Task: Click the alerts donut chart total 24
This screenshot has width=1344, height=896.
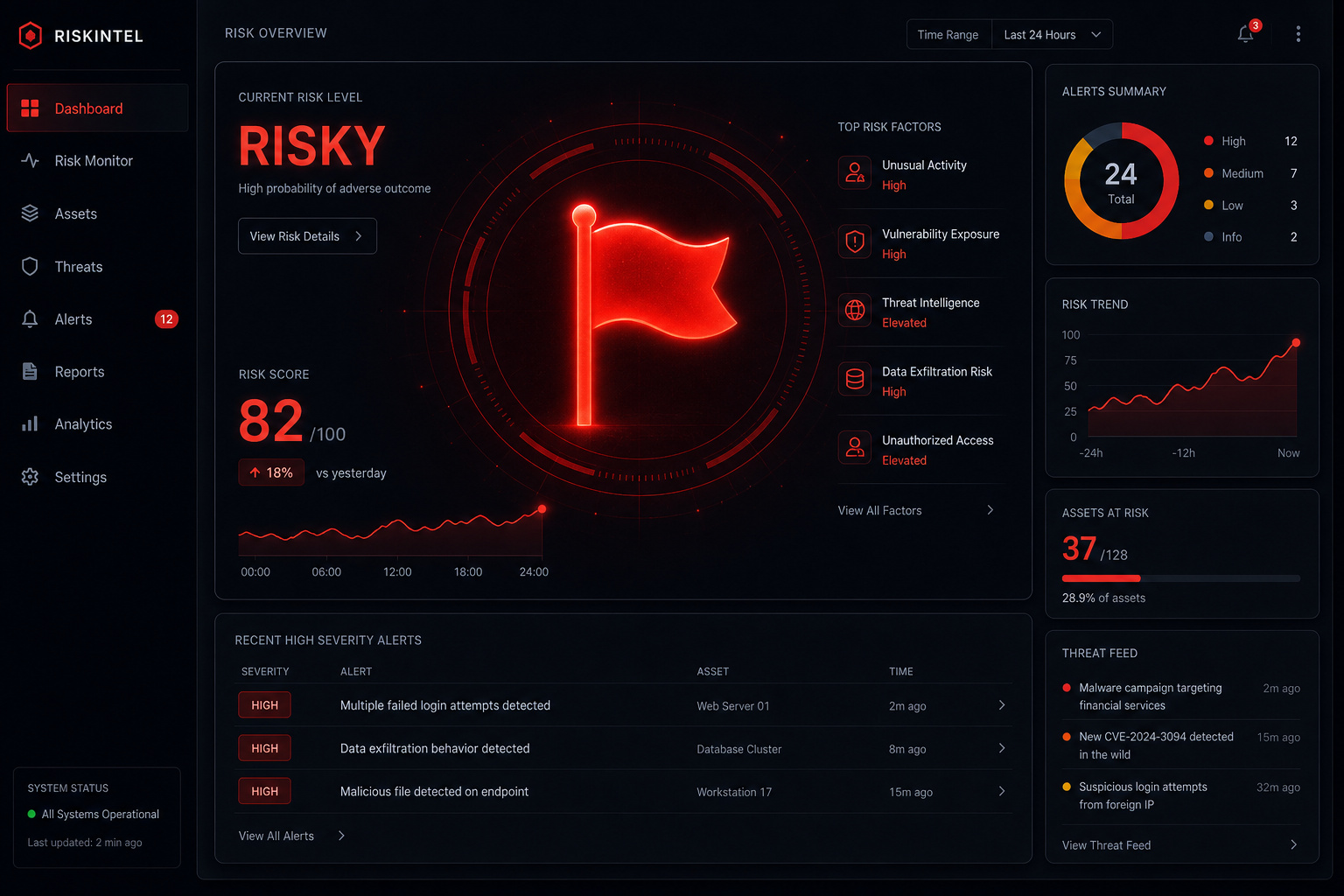Action: pos(1121,181)
